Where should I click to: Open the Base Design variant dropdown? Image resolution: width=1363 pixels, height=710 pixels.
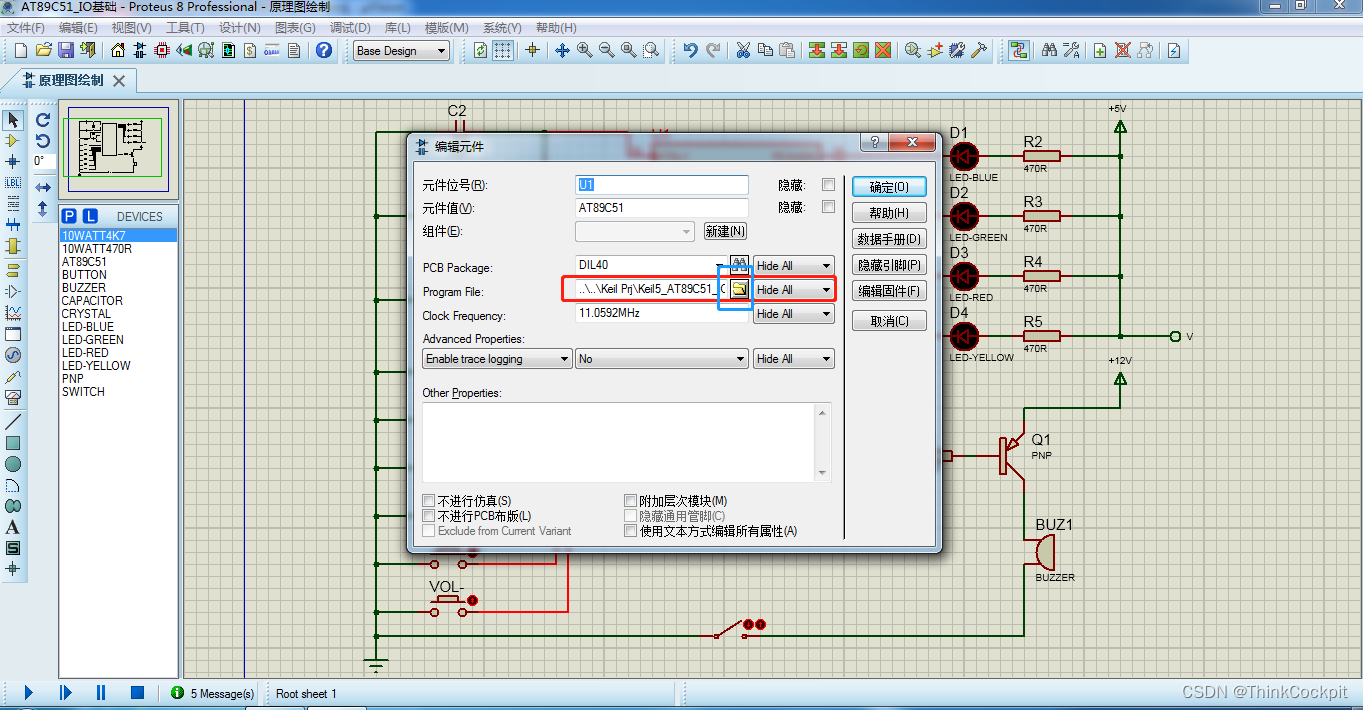[x=402, y=51]
